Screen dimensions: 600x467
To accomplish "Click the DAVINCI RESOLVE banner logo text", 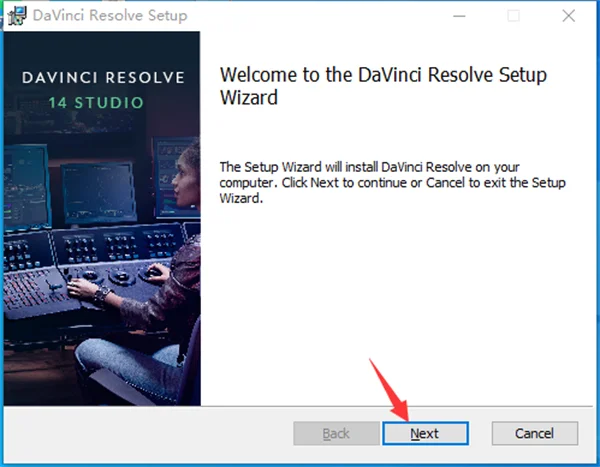I will (103, 78).
